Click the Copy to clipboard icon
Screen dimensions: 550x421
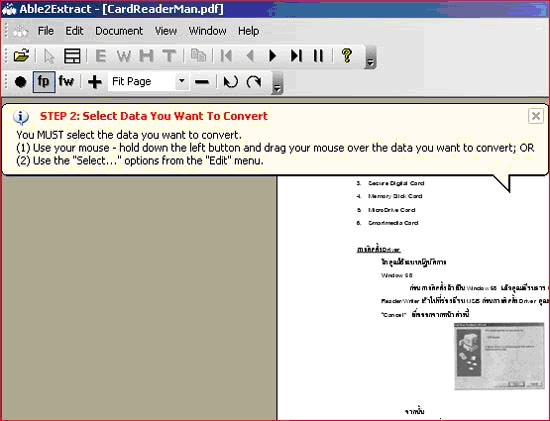pos(199,56)
